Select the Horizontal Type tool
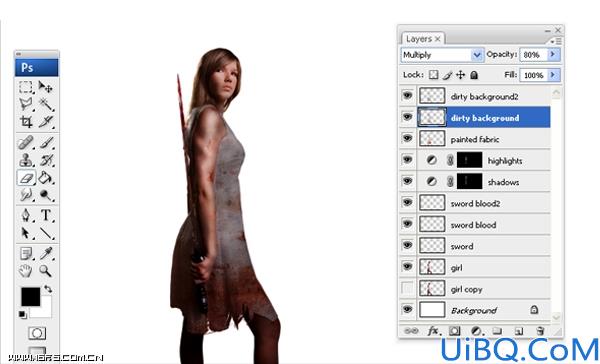 [x=46, y=215]
